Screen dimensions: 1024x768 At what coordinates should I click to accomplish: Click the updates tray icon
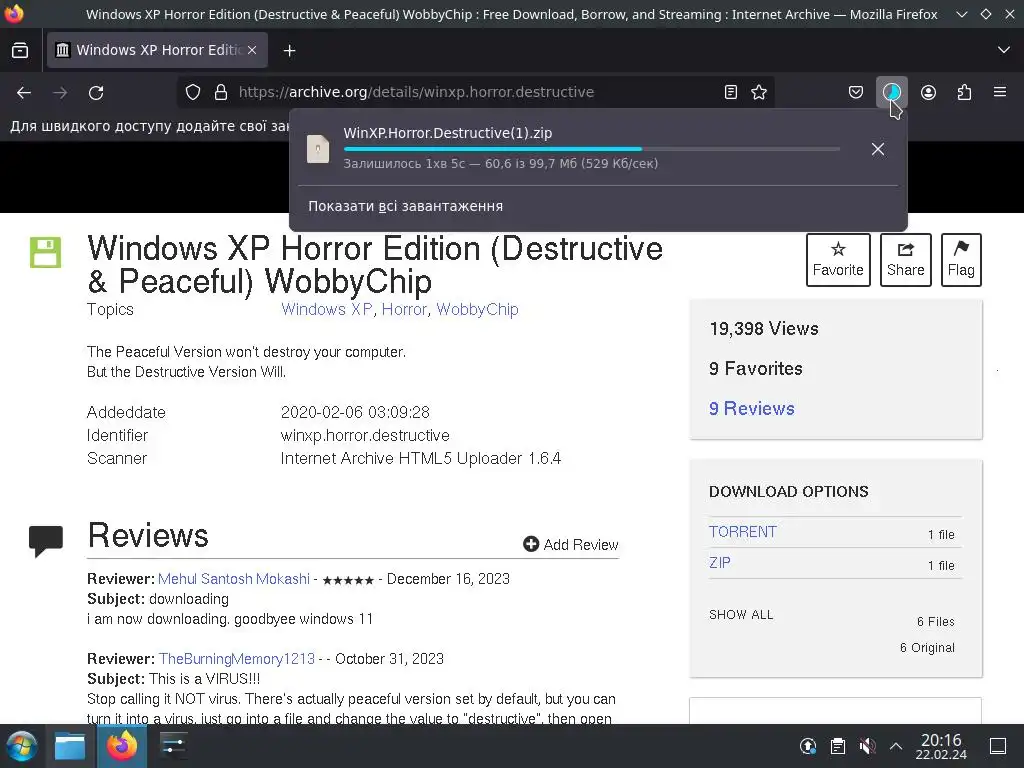(x=808, y=746)
